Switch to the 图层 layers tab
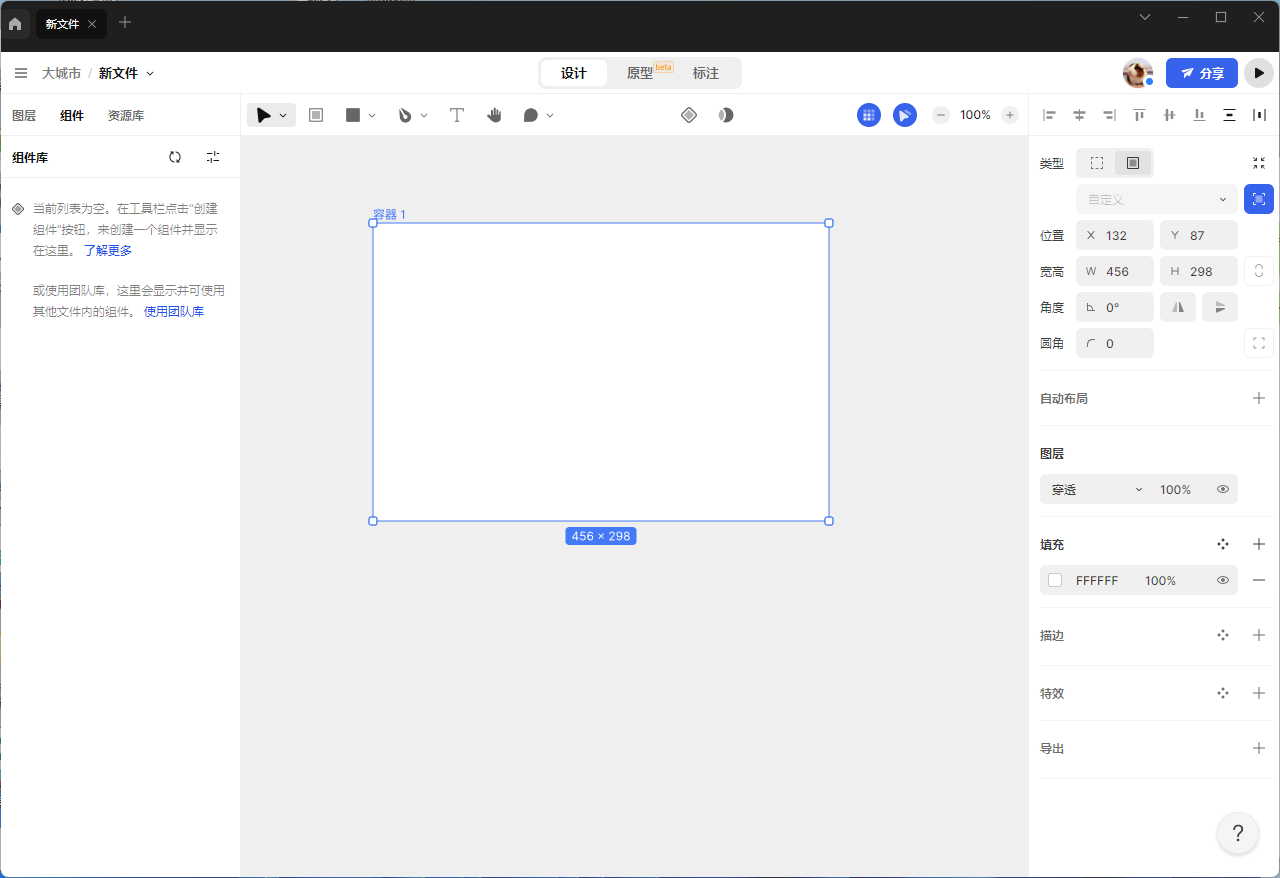 [24, 115]
